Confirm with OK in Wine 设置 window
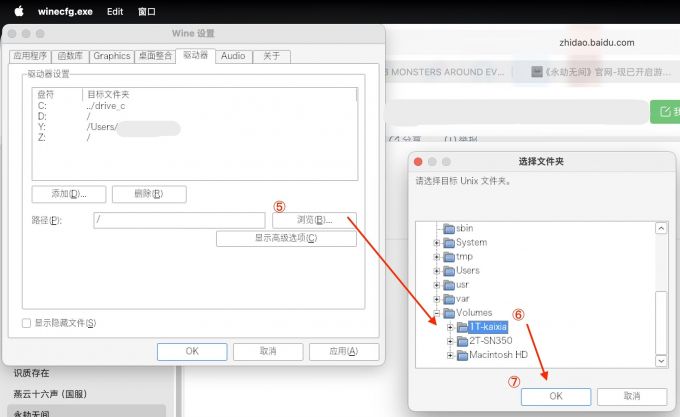This screenshot has width=680, height=417. tap(192, 352)
